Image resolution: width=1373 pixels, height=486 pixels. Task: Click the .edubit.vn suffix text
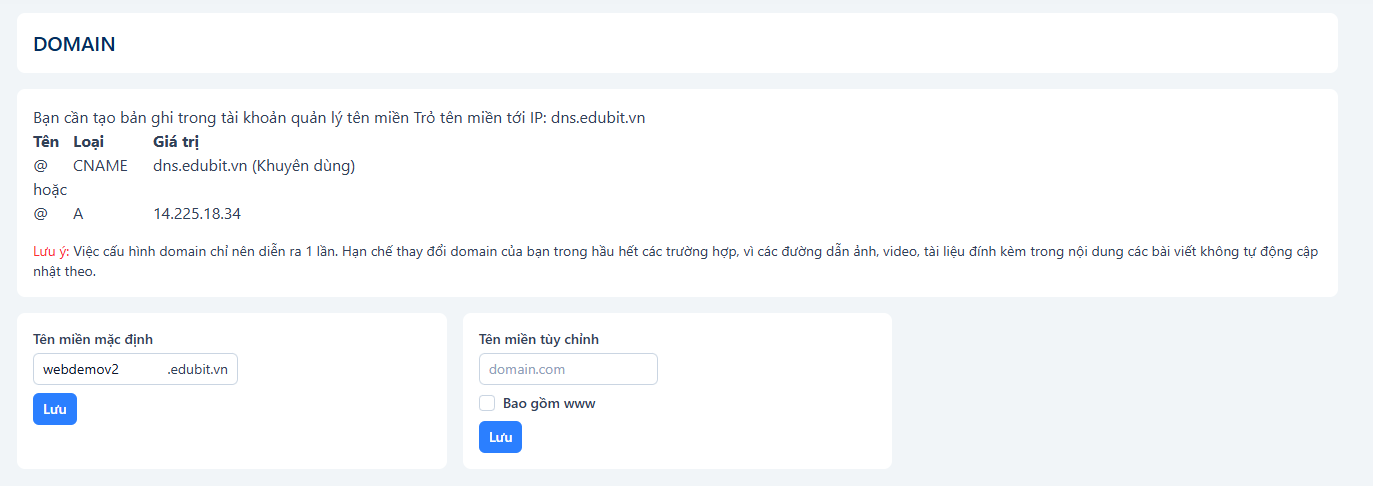pyautogui.click(x=197, y=369)
